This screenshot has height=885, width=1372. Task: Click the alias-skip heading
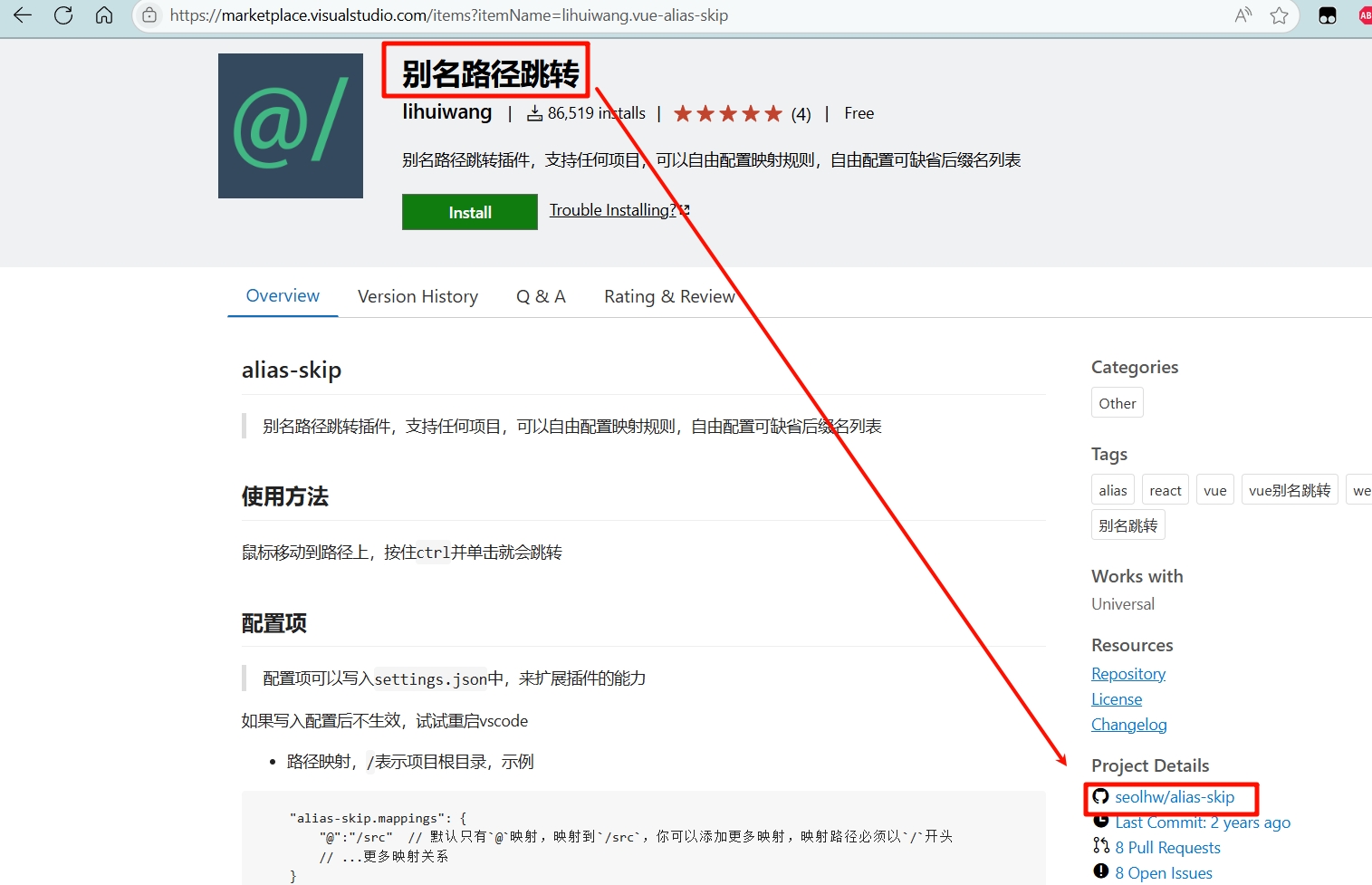[292, 370]
